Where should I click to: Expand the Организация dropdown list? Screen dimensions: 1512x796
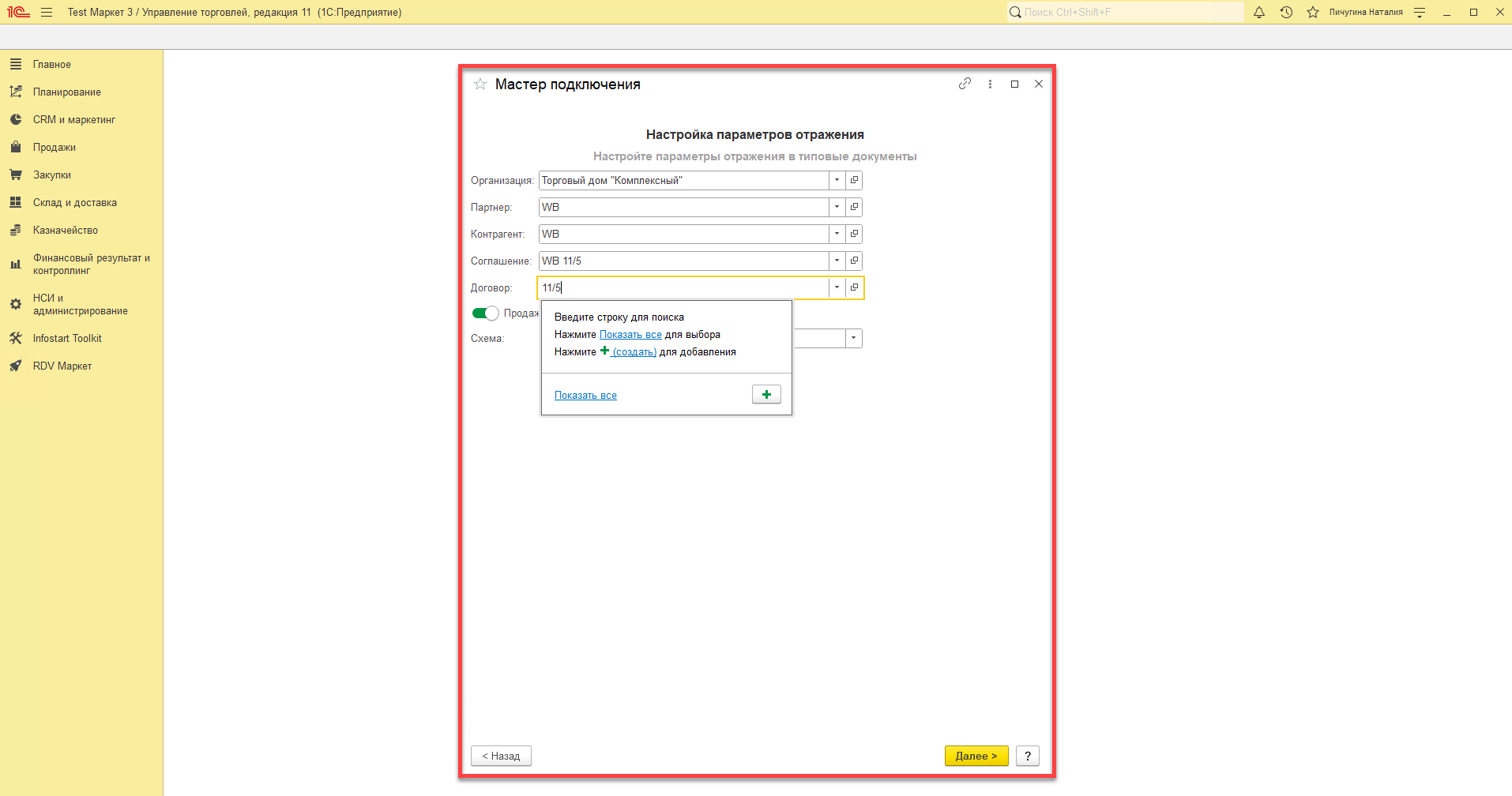837,180
